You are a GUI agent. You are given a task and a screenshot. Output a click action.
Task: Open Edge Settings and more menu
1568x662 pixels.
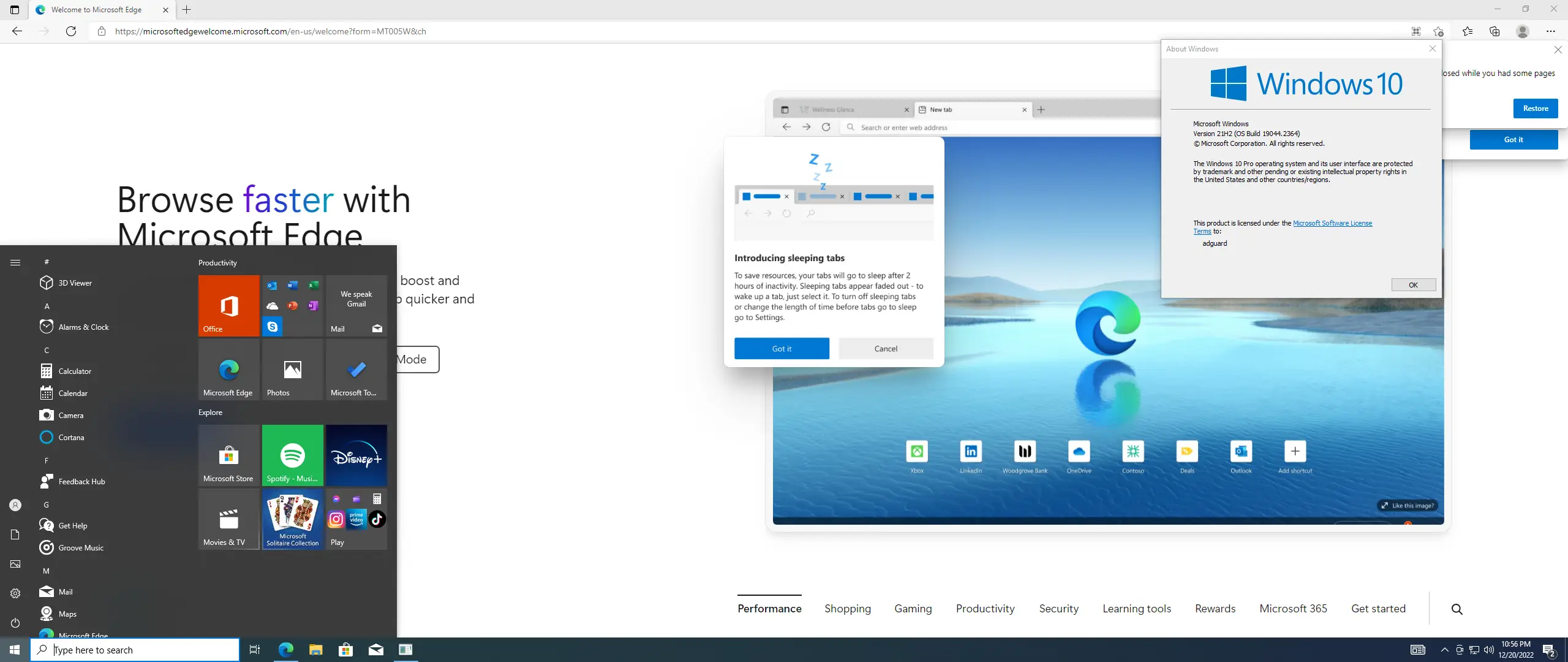(x=1550, y=31)
